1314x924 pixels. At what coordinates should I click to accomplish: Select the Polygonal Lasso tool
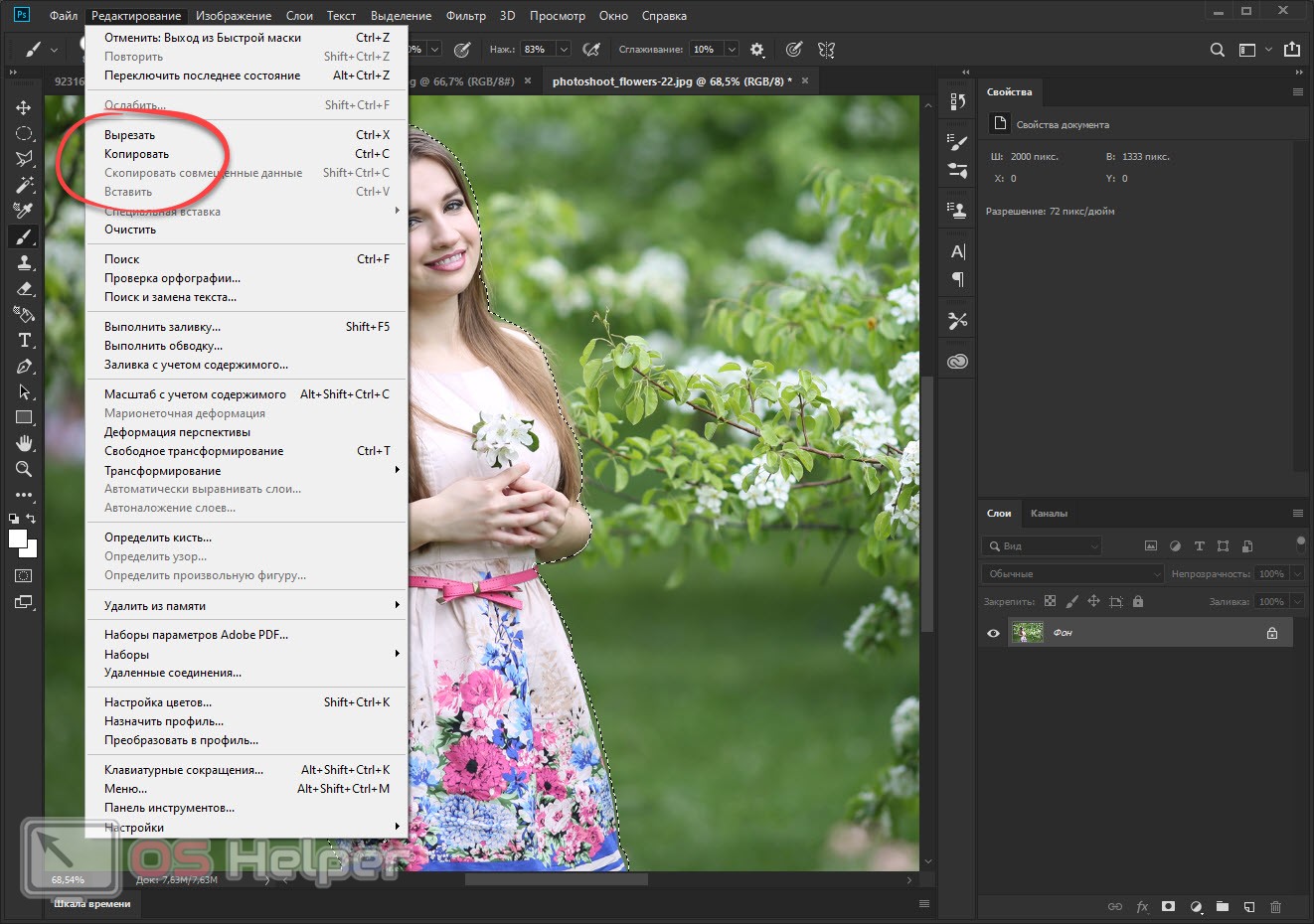pyautogui.click(x=24, y=159)
